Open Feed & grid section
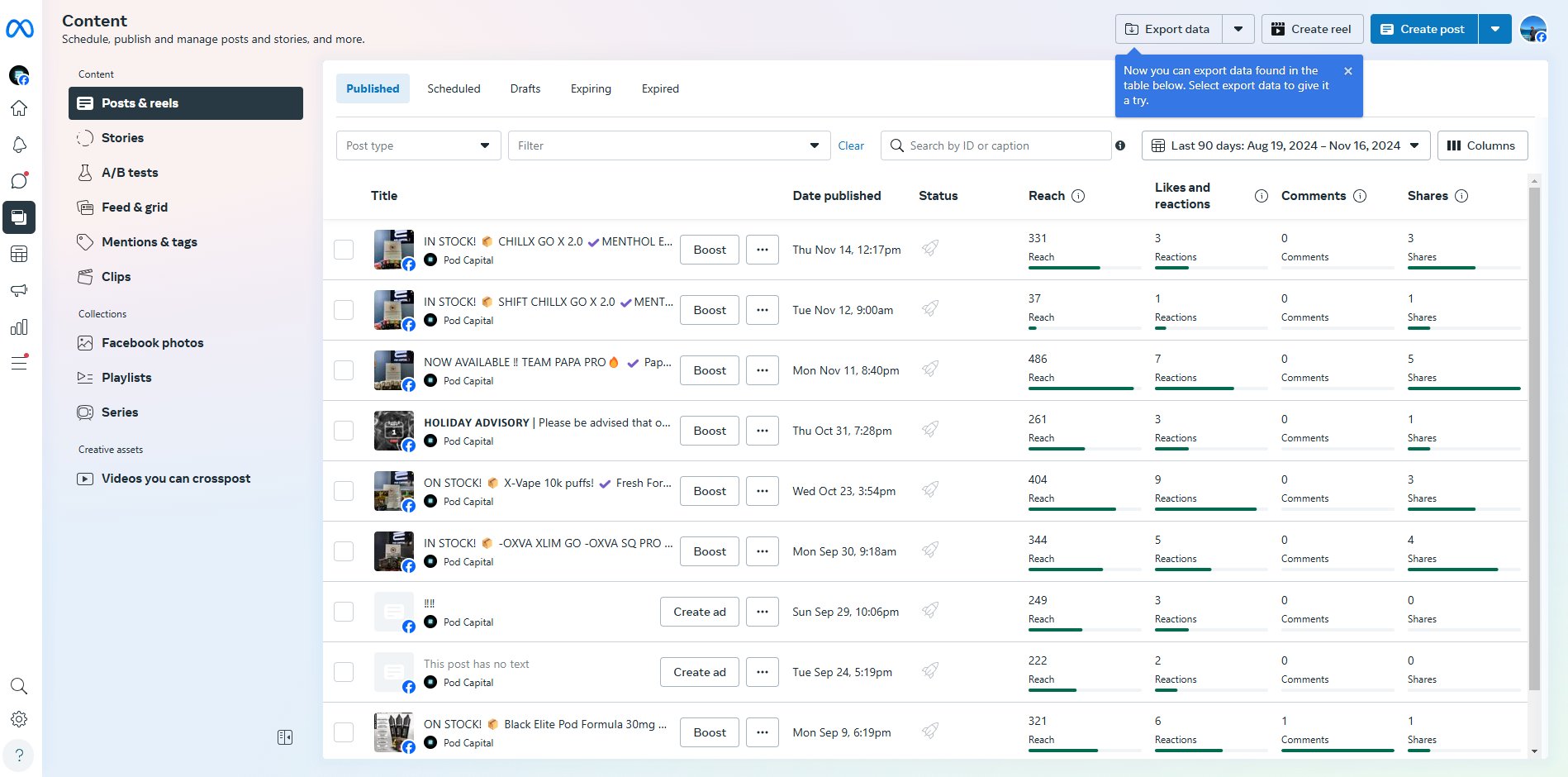Image resolution: width=1568 pixels, height=777 pixels. coord(186,207)
